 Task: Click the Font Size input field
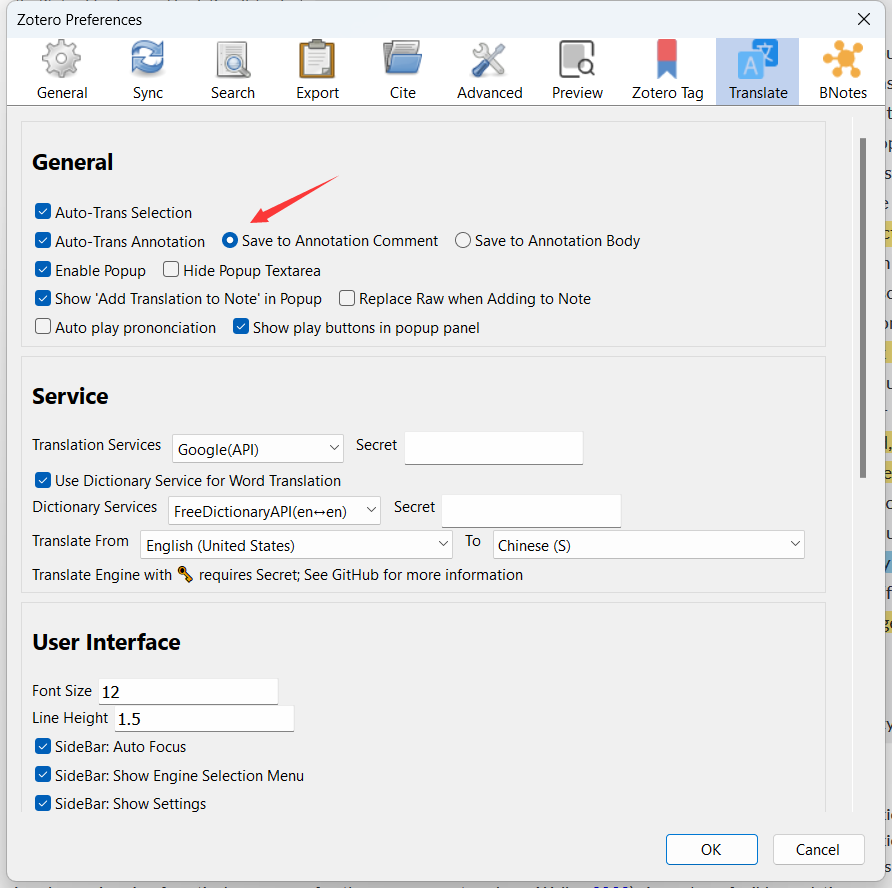click(188, 691)
